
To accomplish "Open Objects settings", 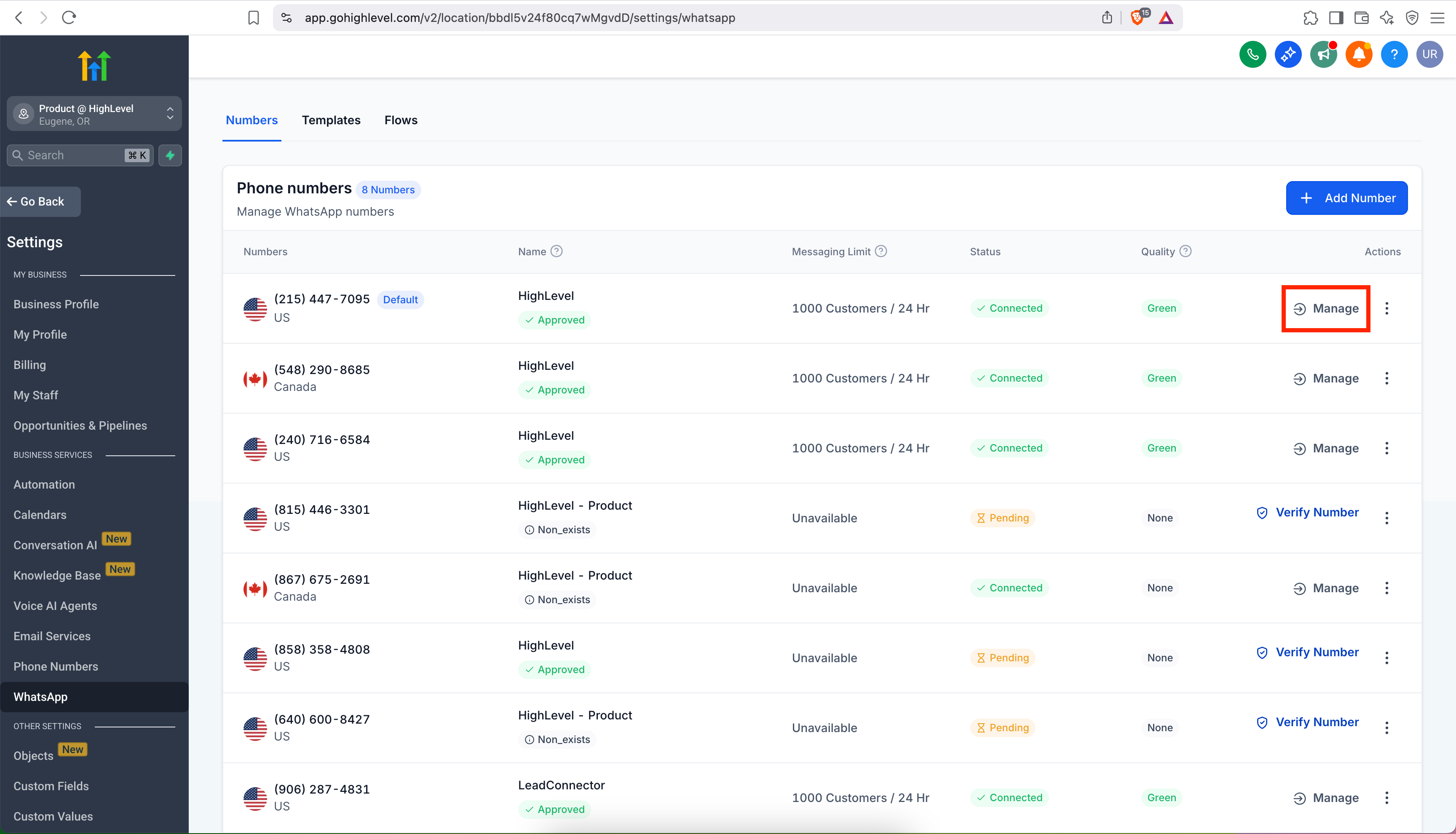I will pyautogui.click(x=33, y=756).
